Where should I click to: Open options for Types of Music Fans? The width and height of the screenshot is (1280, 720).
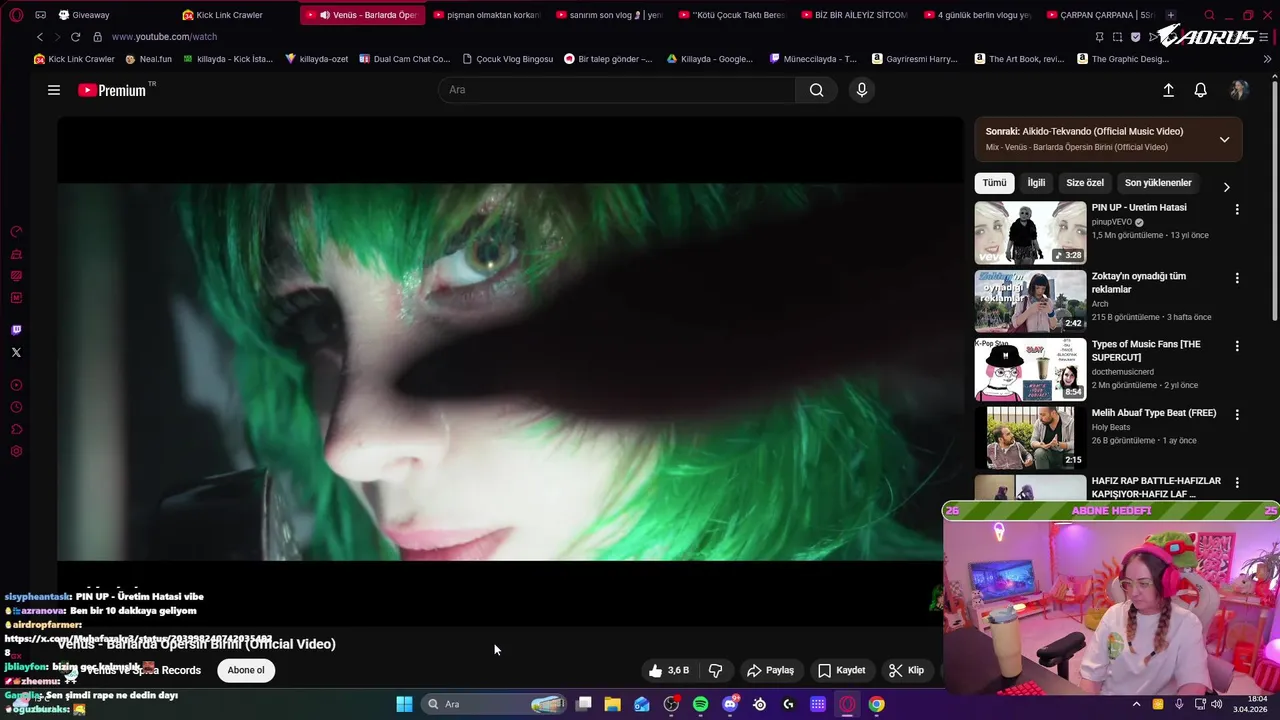pyautogui.click(x=1237, y=346)
